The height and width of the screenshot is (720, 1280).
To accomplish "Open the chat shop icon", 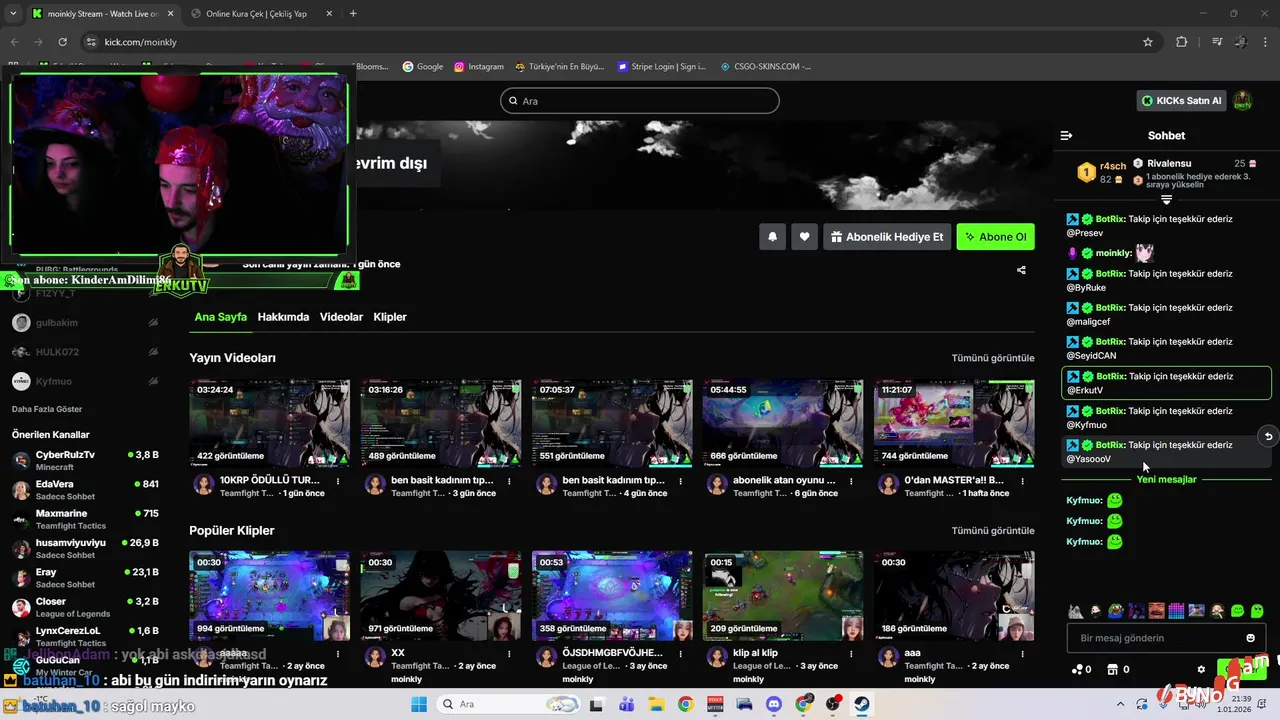I will click(x=1111, y=669).
